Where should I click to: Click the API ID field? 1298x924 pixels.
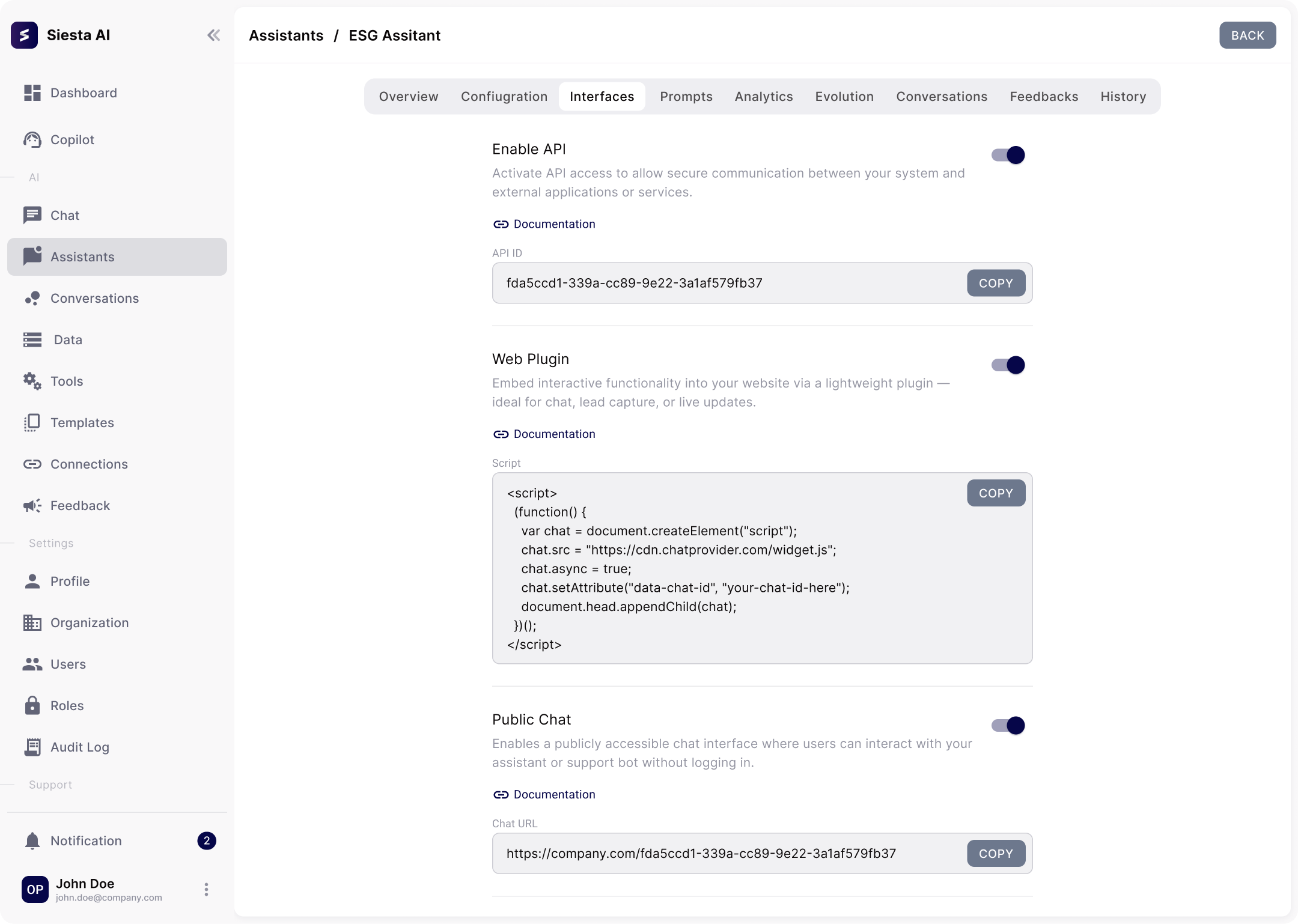point(762,283)
